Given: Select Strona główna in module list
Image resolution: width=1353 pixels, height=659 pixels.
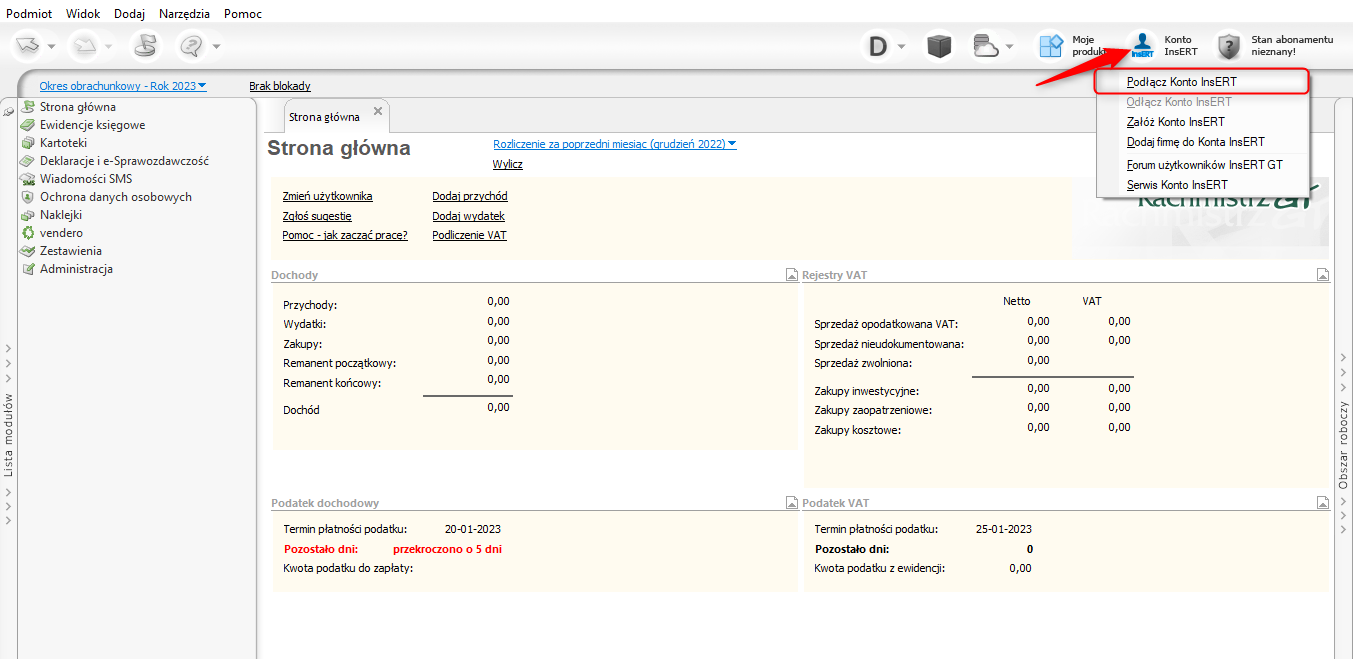Looking at the screenshot, I should (78, 107).
